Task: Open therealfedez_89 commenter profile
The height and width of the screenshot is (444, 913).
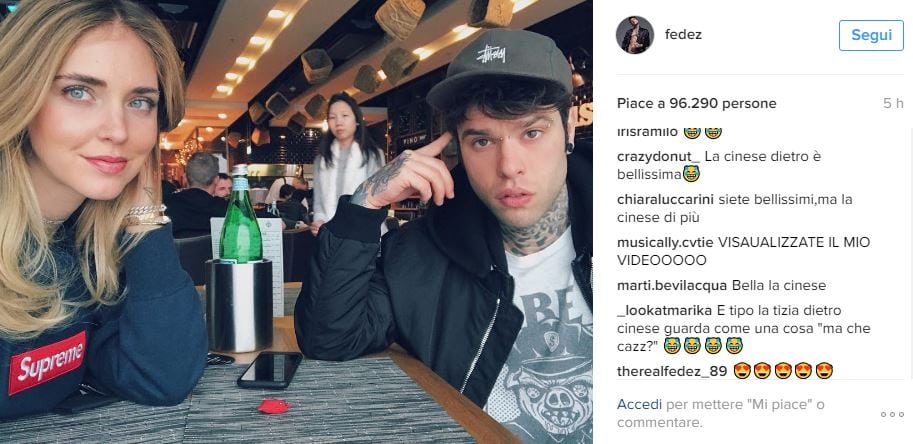Action: pyautogui.click(x=672, y=371)
